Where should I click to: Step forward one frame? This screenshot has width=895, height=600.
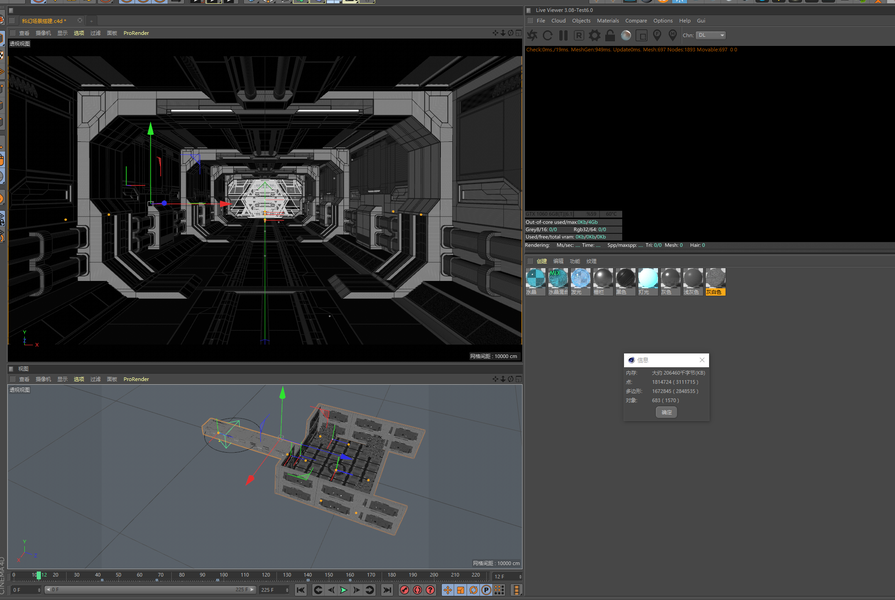point(357,590)
